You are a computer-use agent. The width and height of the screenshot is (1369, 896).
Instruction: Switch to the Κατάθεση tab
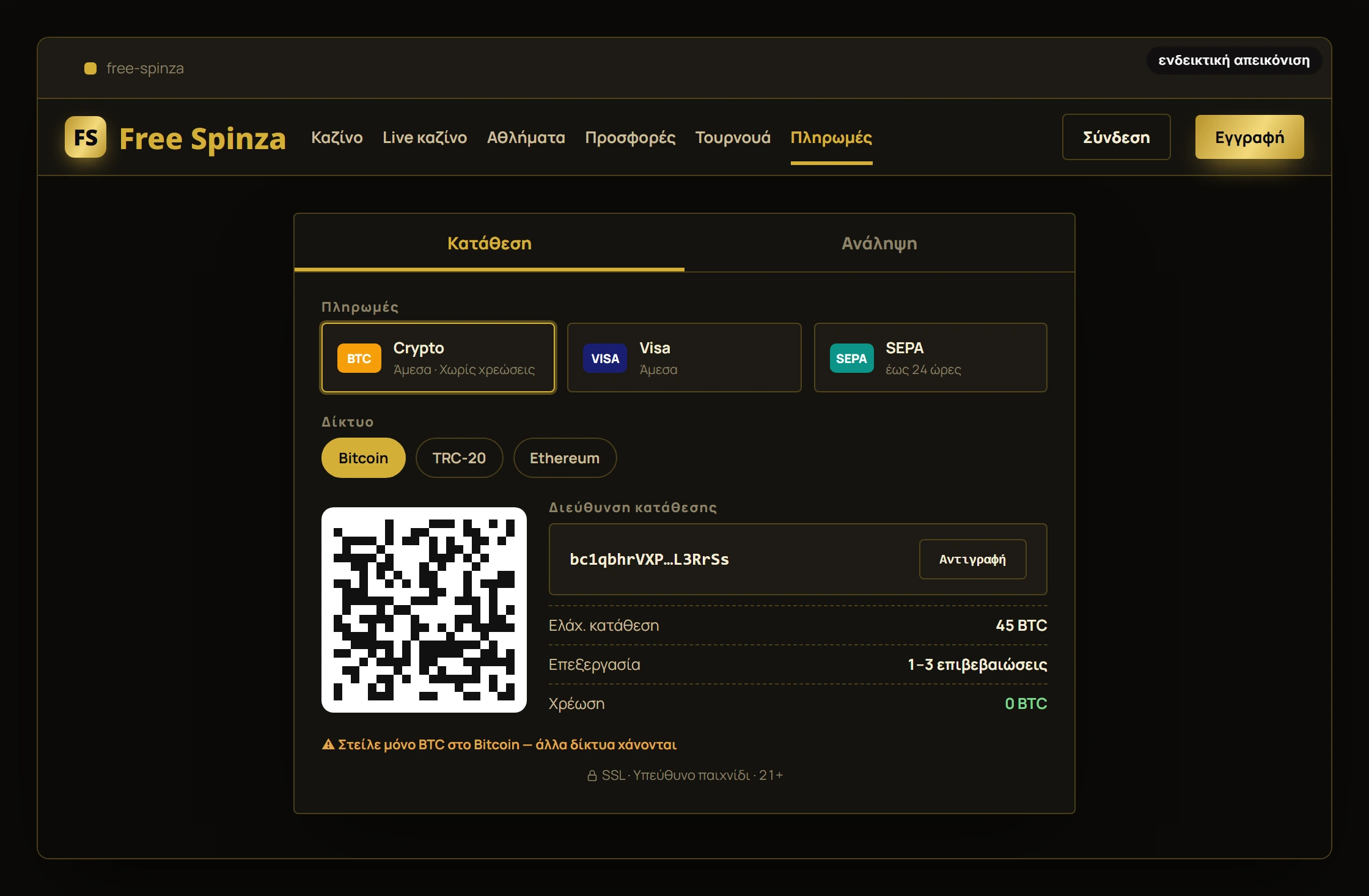489,243
